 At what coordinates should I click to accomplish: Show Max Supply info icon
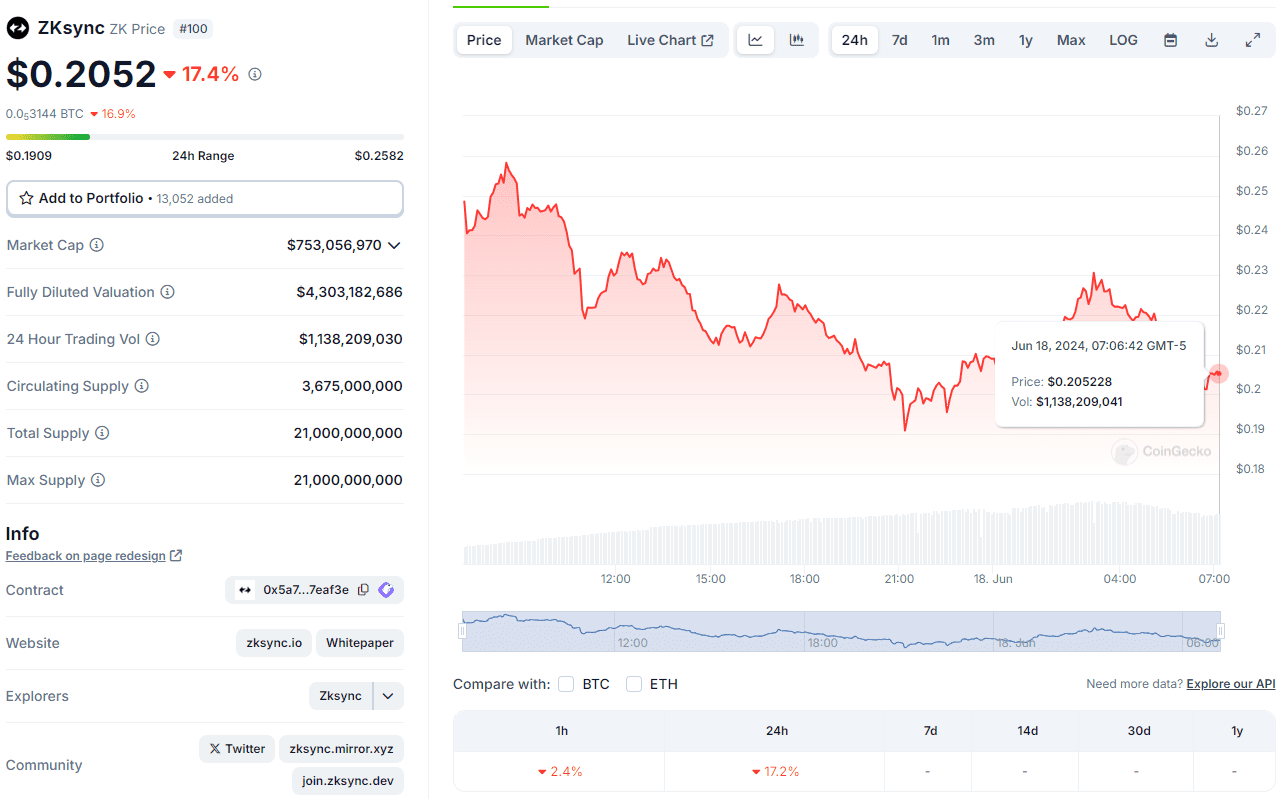pyautogui.click(x=98, y=480)
